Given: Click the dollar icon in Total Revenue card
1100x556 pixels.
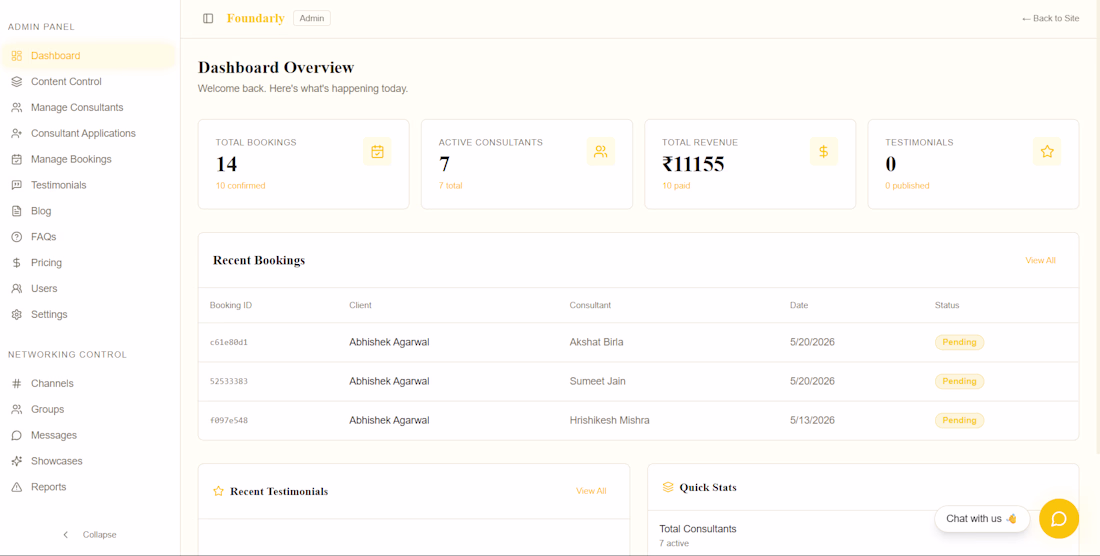Looking at the screenshot, I should click(x=824, y=151).
